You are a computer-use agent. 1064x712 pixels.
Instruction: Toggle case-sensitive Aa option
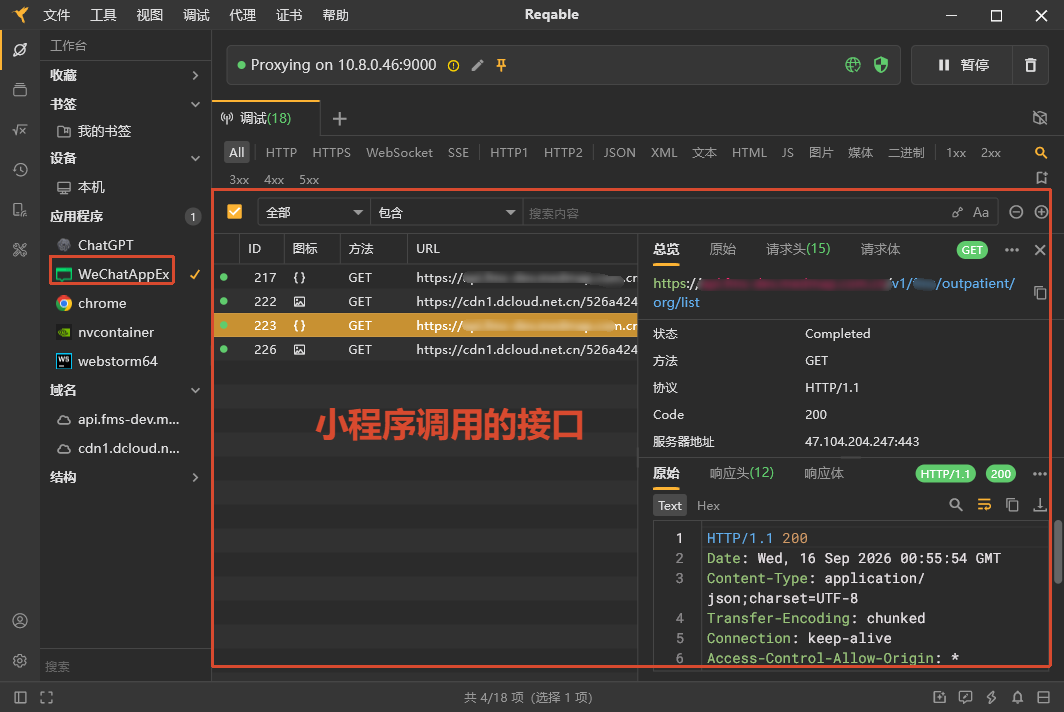981,212
